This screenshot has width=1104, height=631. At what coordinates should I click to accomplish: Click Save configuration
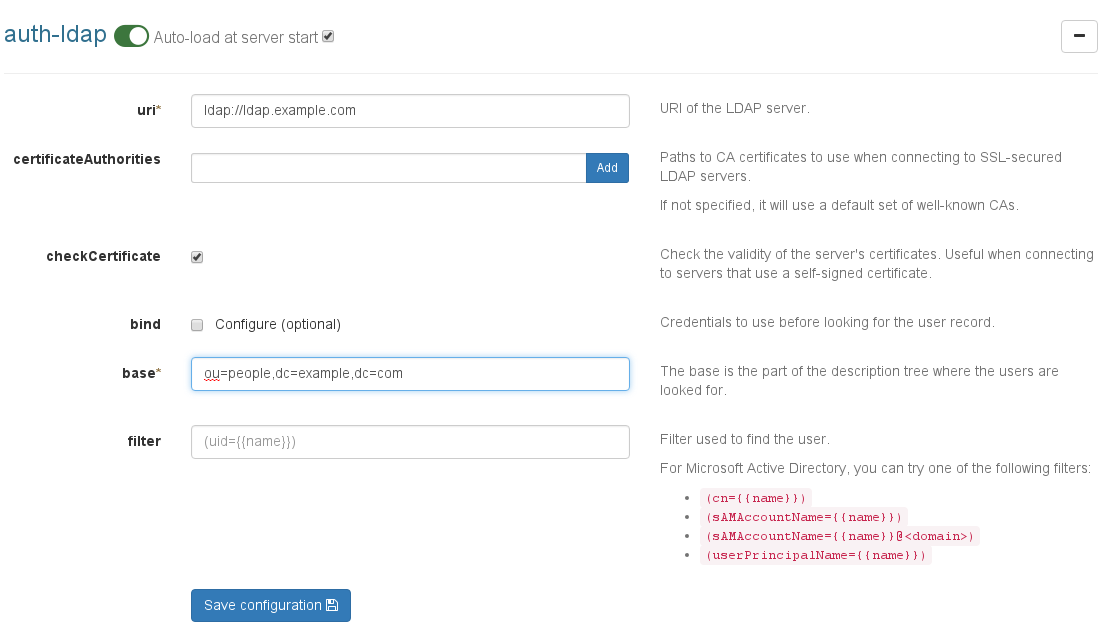click(x=270, y=605)
